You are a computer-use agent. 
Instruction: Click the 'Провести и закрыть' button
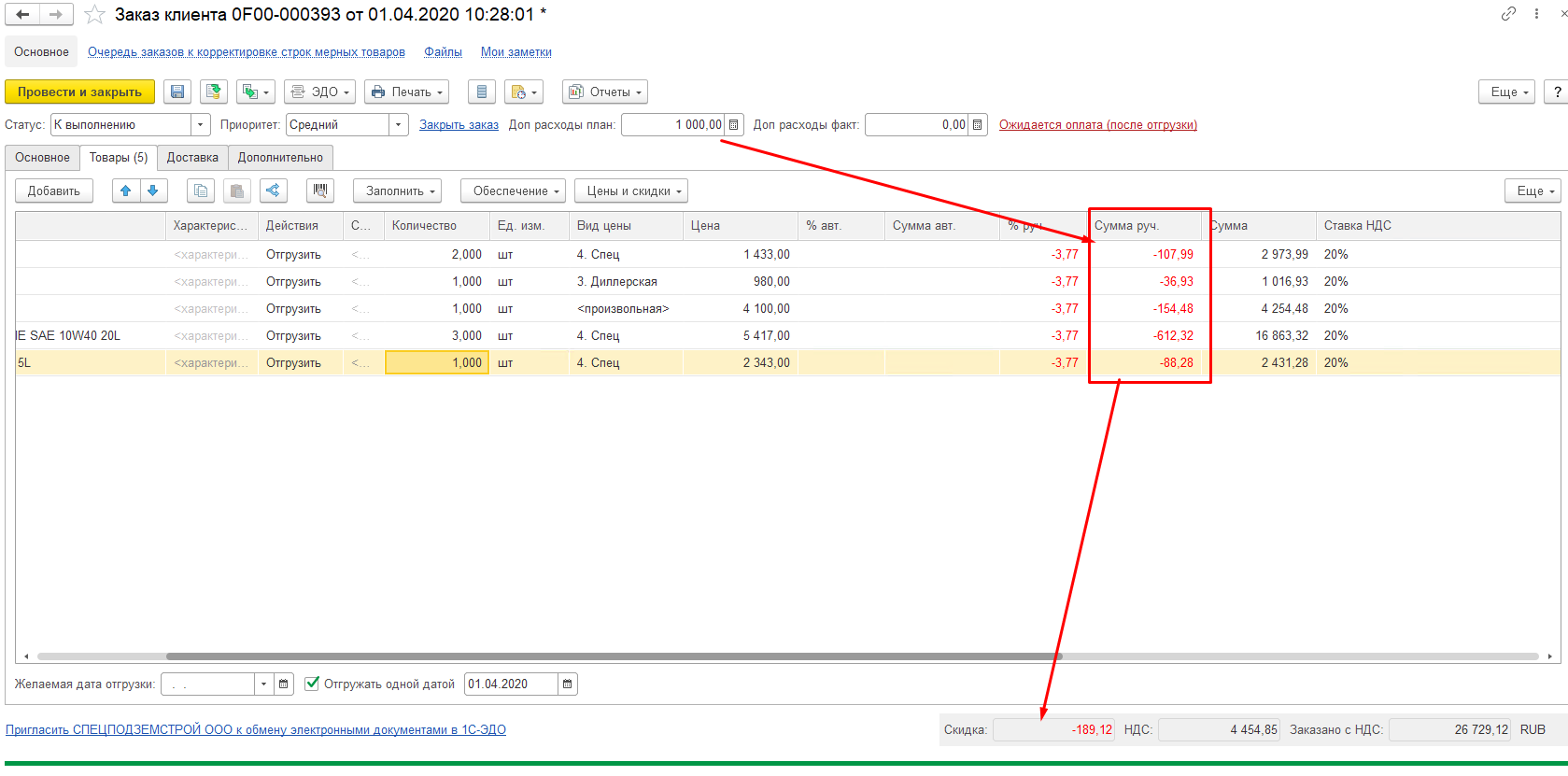(x=79, y=92)
